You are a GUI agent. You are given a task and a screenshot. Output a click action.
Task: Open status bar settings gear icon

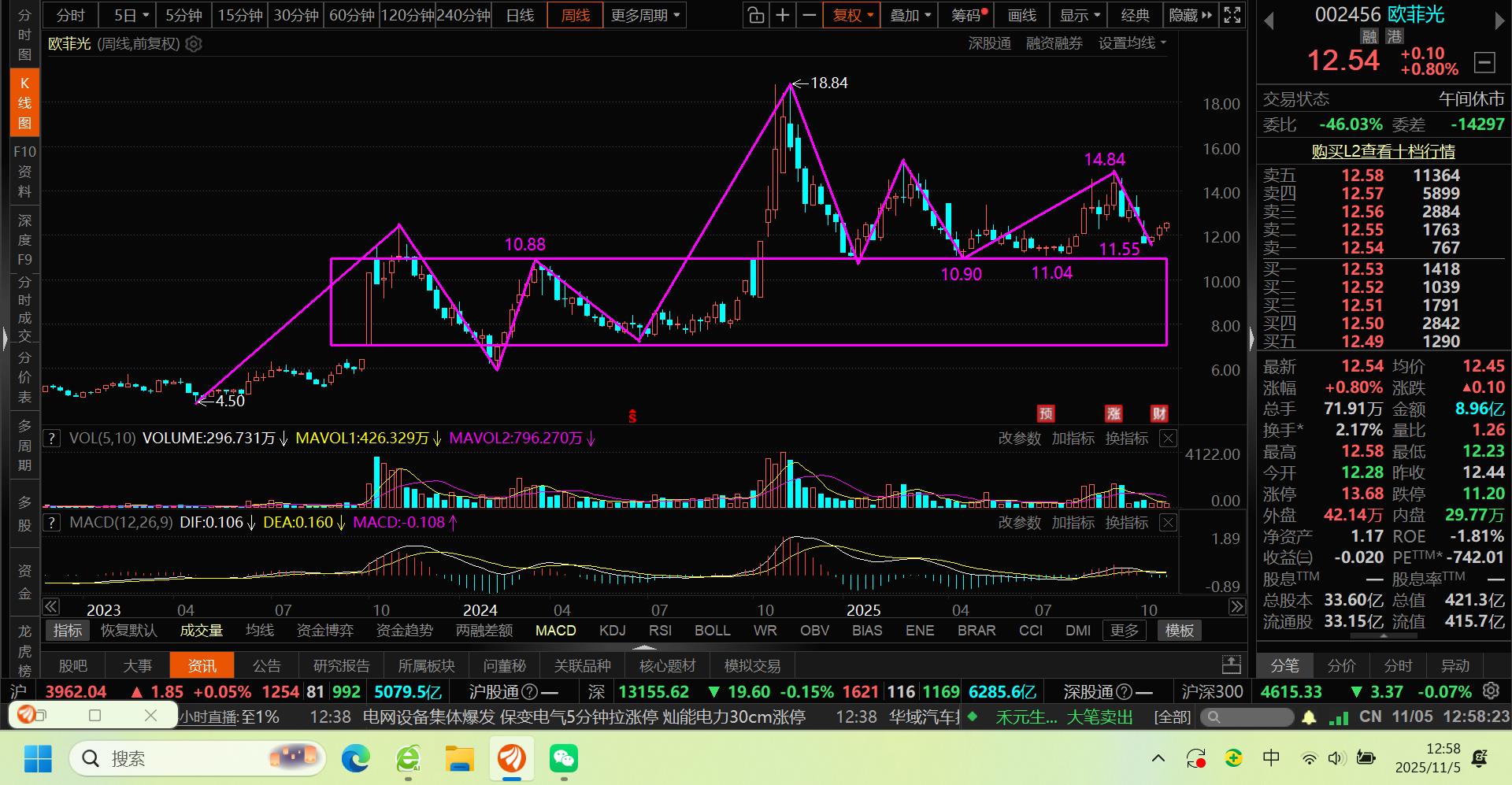coord(1491,691)
